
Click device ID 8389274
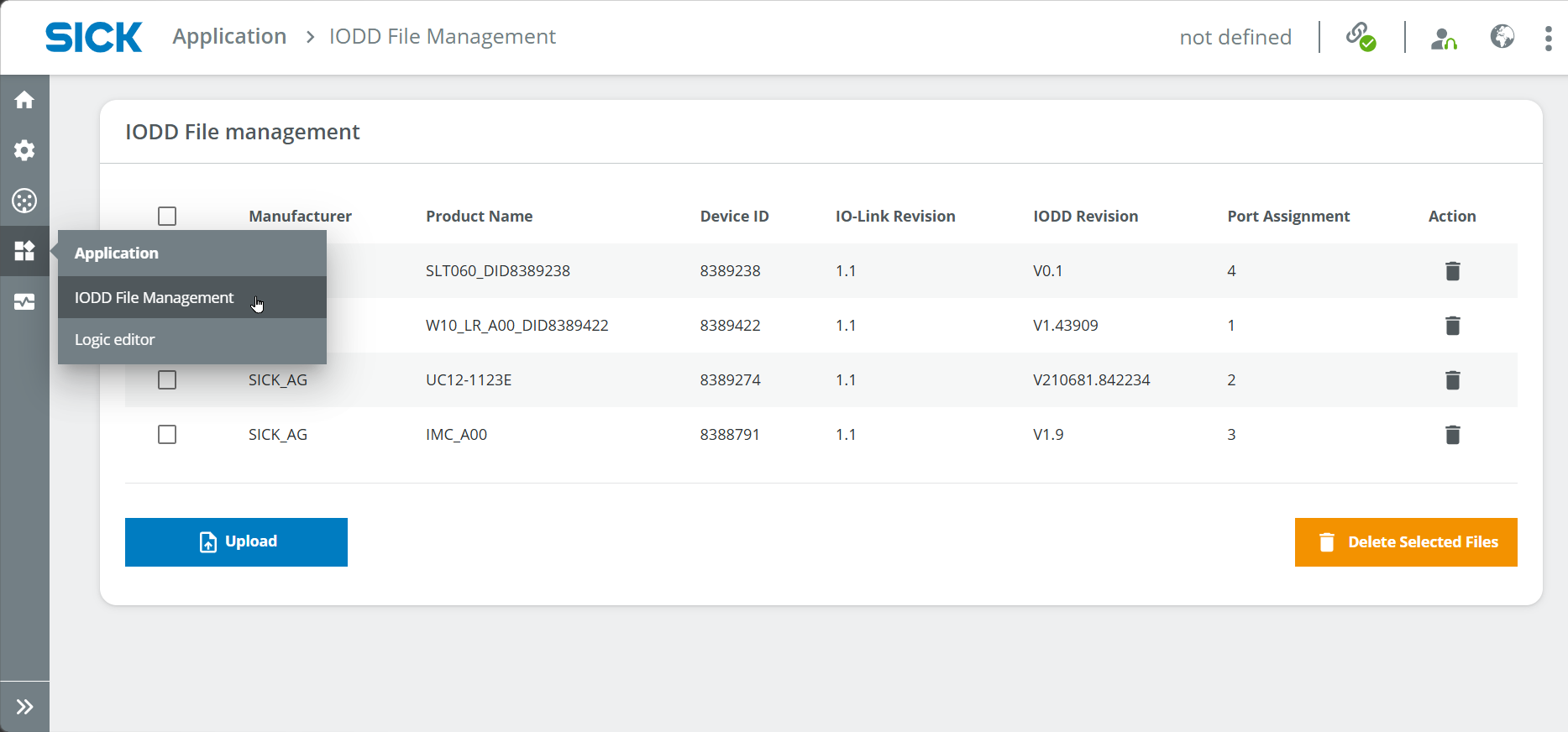pos(730,379)
